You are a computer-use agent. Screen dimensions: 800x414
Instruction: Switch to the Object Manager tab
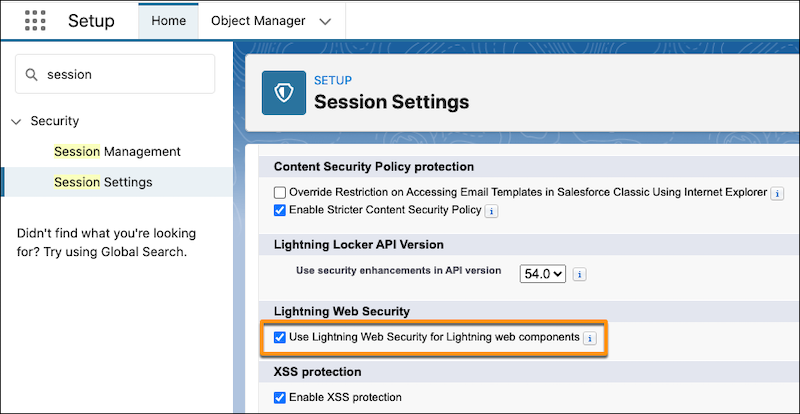coord(259,21)
